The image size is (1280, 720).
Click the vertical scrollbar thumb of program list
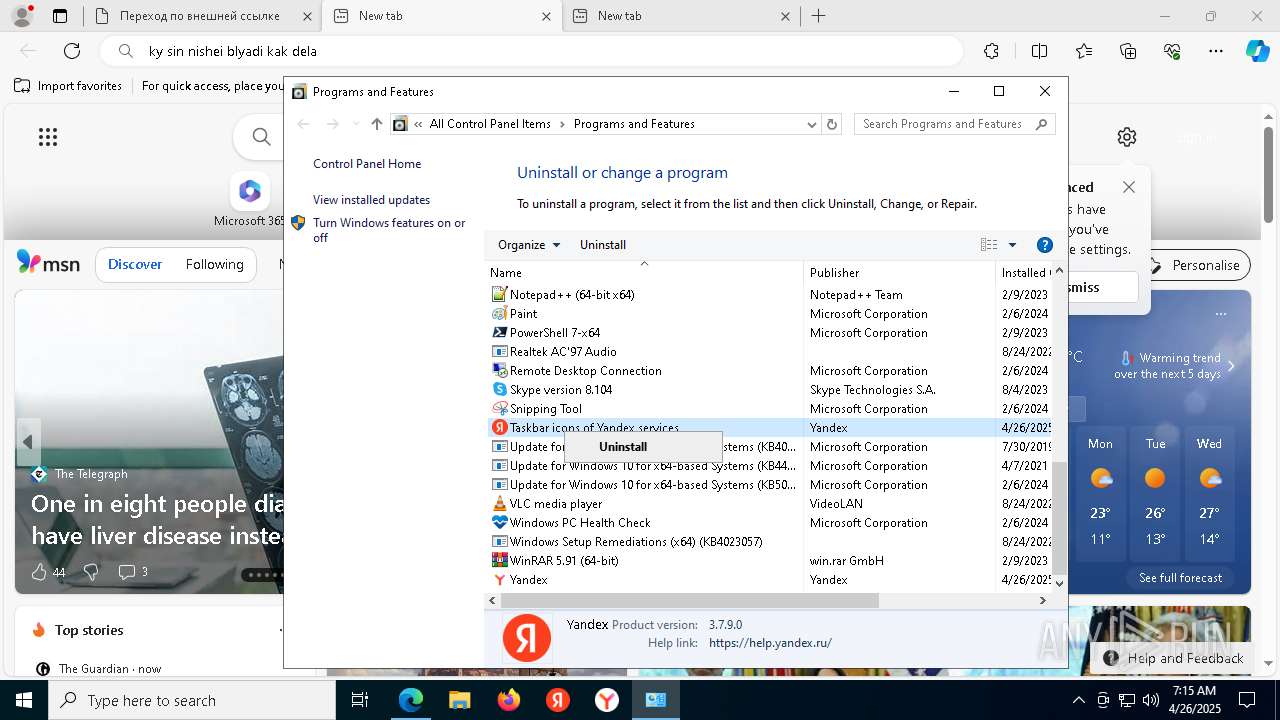click(1060, 516)
